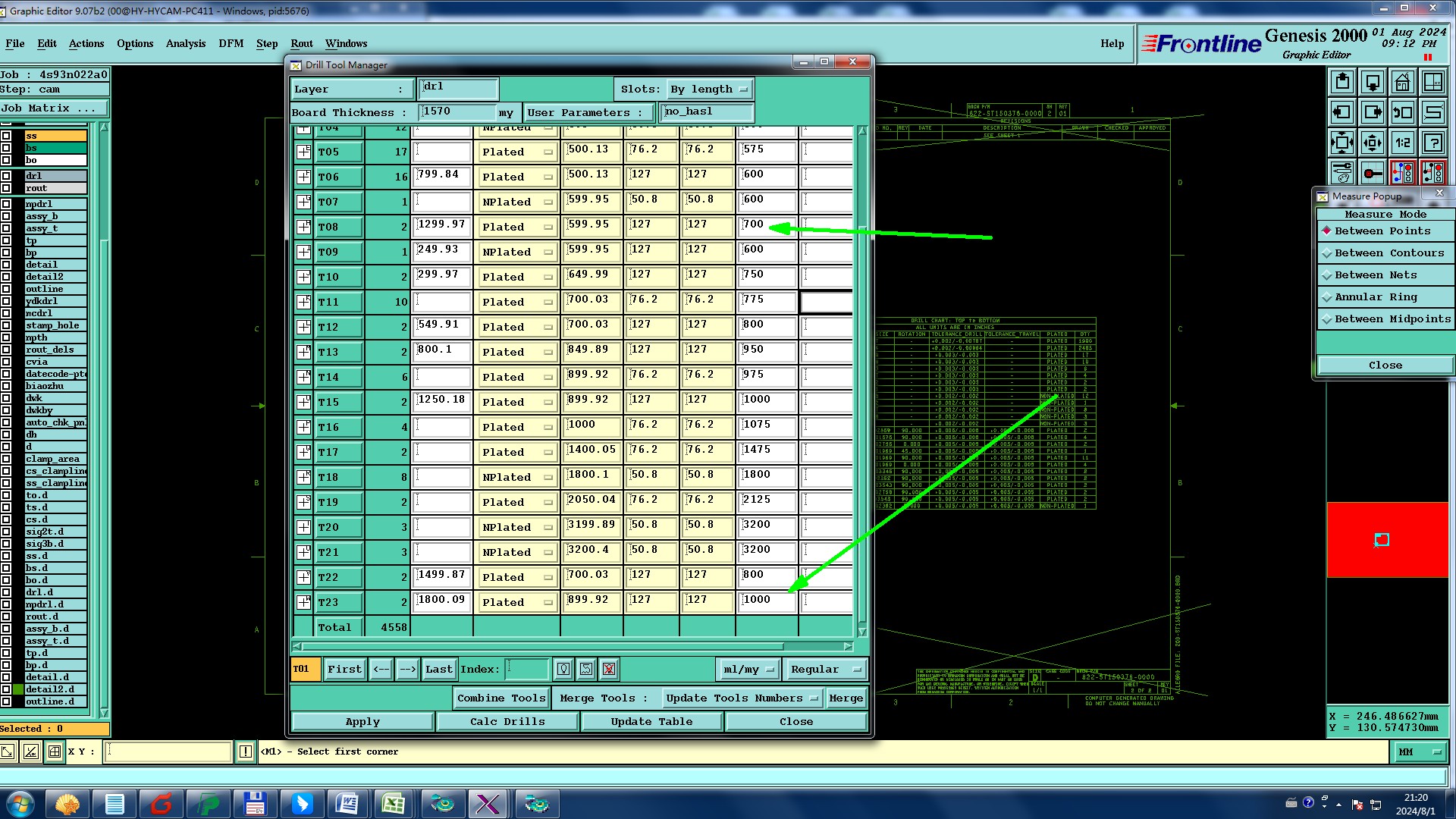Toggle checkbox beside the drl layer
Image resolution: width=1456 pixels, height=819 pixels.
[6, 176]
